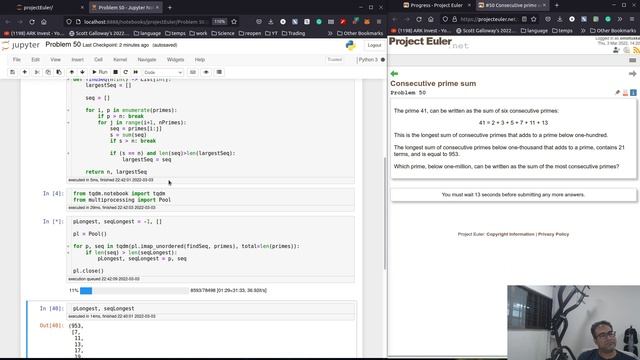Image resolution: width=640 pixels, height=360 pixels.
Task: Open the Copyright Information link
Action: tap(510, 234)
